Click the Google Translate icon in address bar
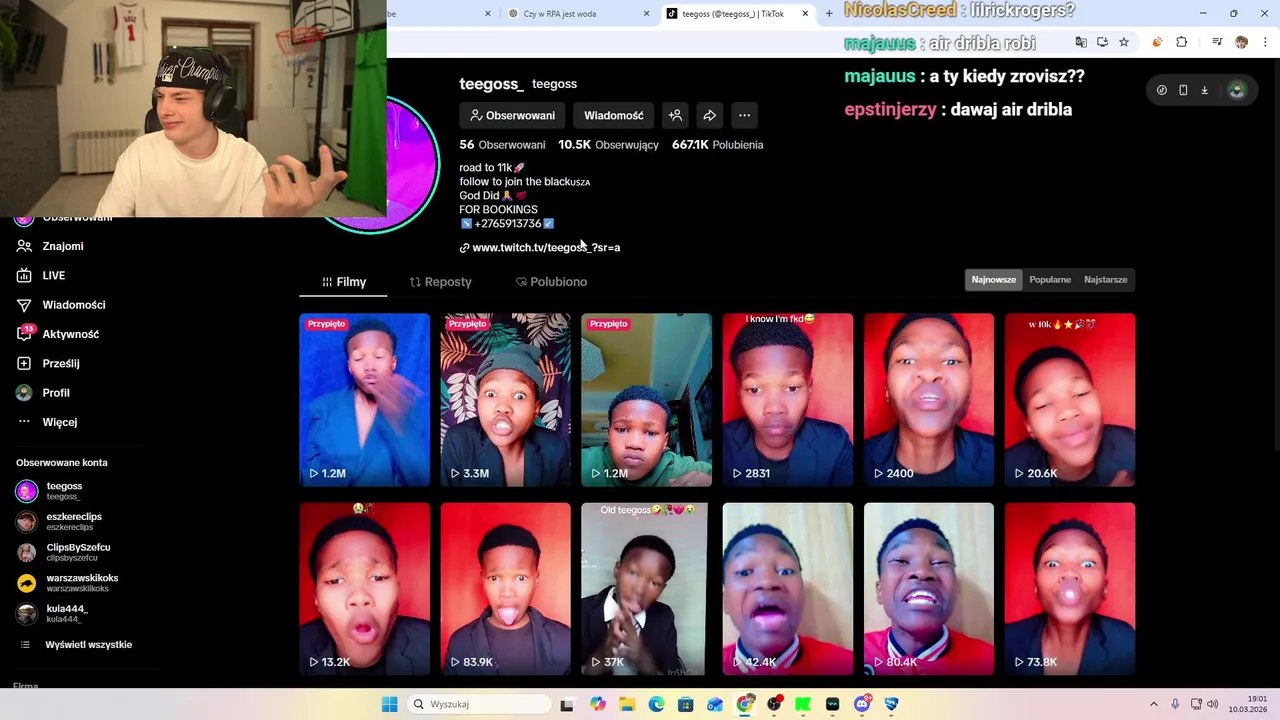1280x720 pixels. (x=1081, y=42)
